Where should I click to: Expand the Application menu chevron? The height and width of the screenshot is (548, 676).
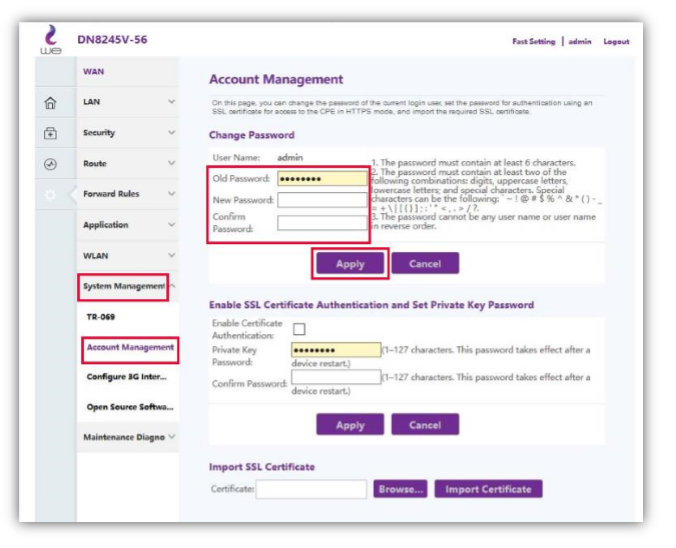[x=172, y=225]
